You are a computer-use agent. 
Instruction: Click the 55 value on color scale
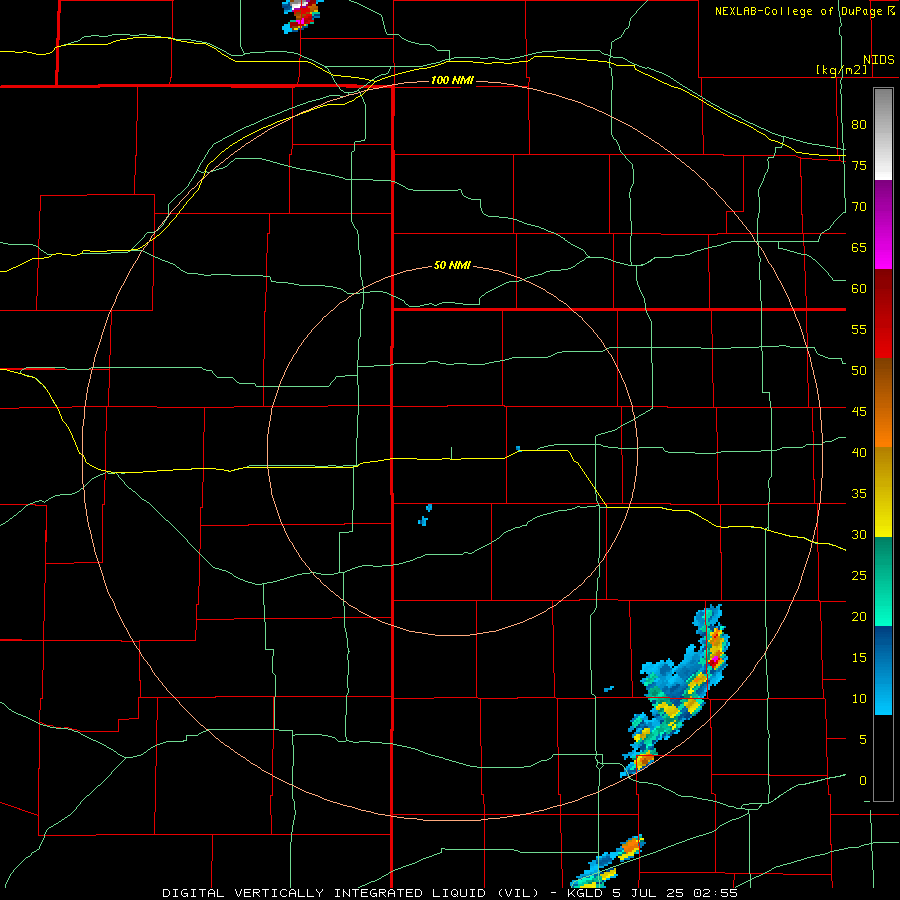coord(859,329)
